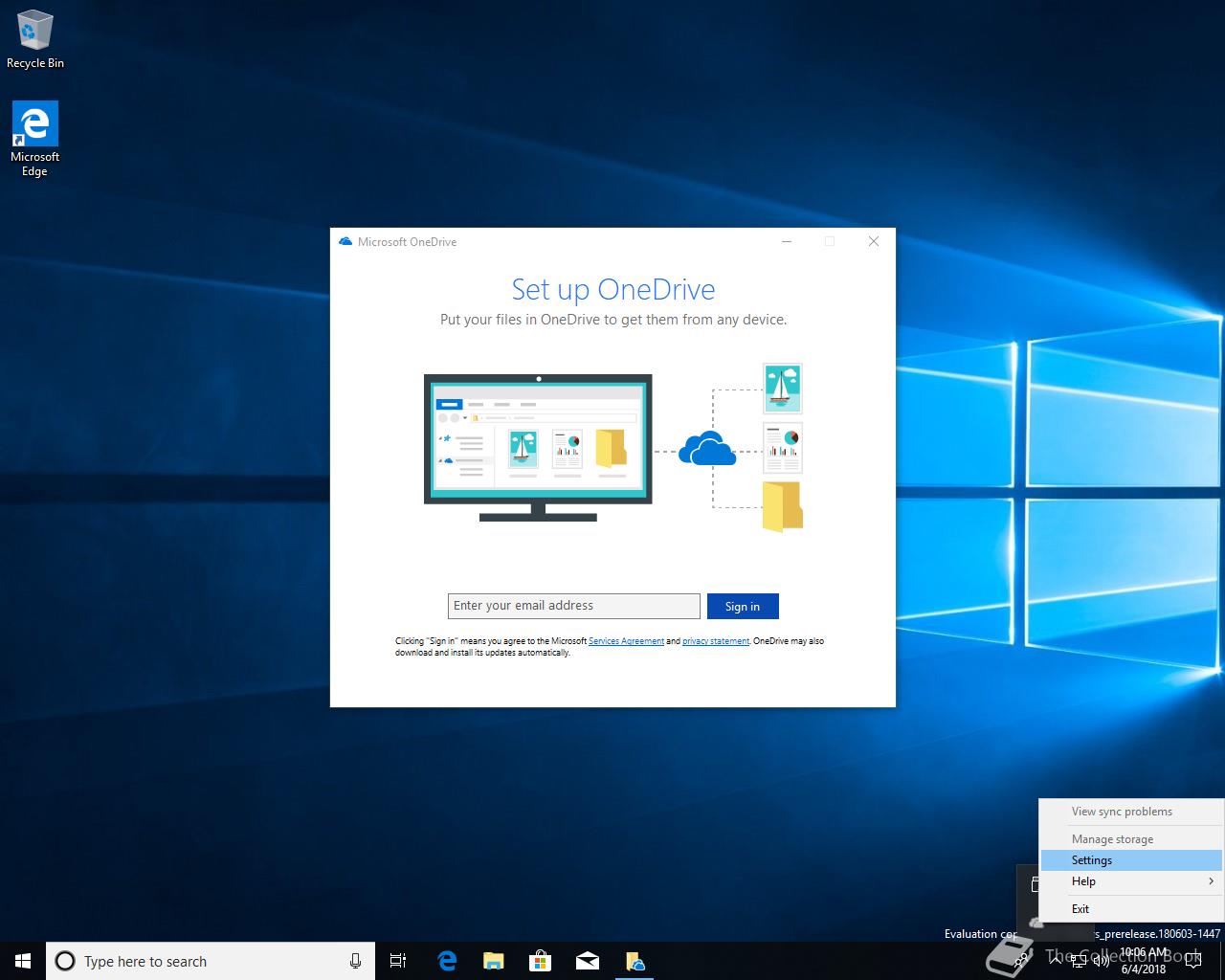Image resolution: width=1225 pixels, height=980 pixels.
Task: Minimize the Microsoft OneDrive window
Action: [787, 241]
